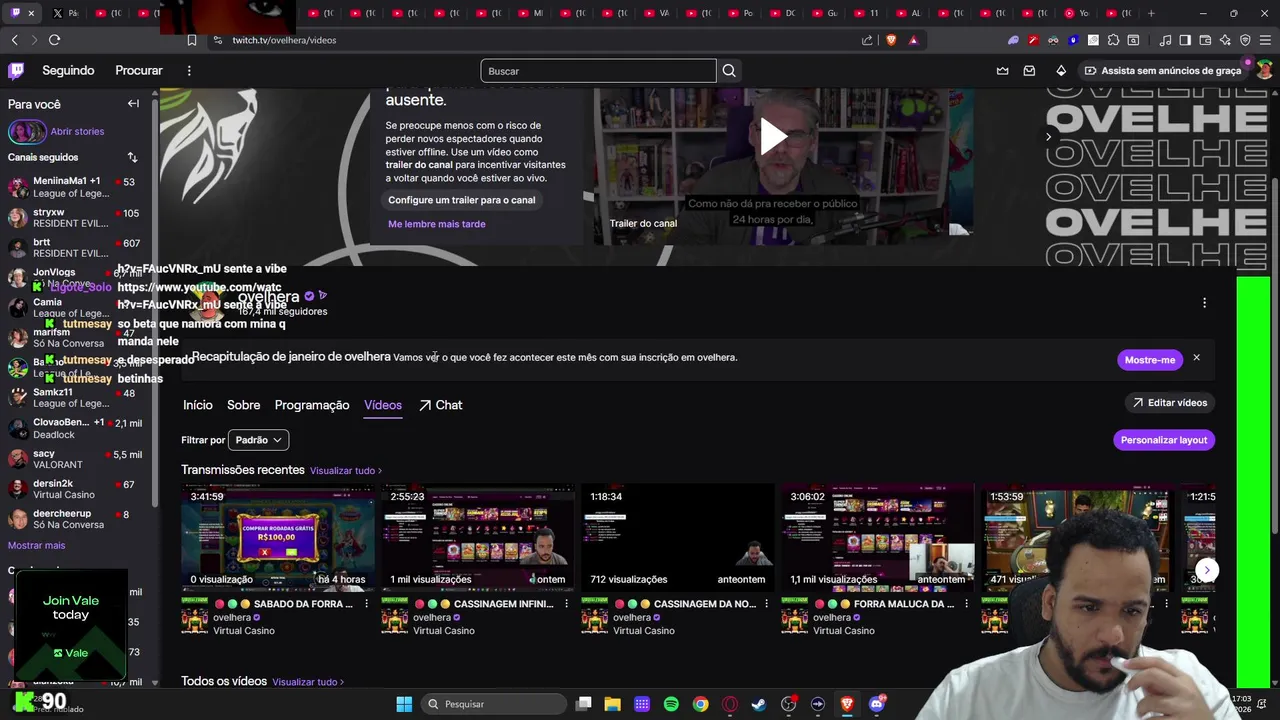Open browser extensions puzzle icon
The height and width of the screenshot is (720, 1280).
click(x=1113, y=40)
